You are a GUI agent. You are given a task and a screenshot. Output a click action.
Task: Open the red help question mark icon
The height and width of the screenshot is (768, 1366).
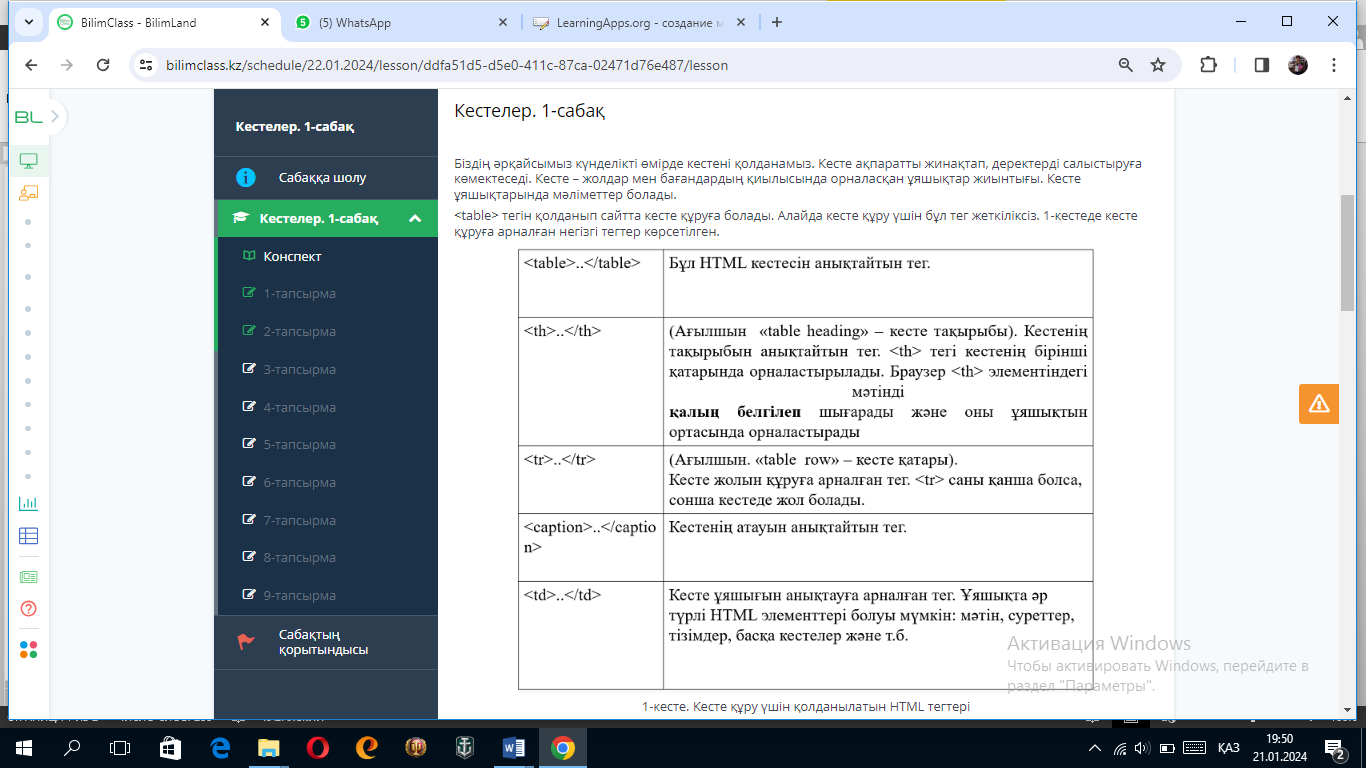tap(28, 609)
